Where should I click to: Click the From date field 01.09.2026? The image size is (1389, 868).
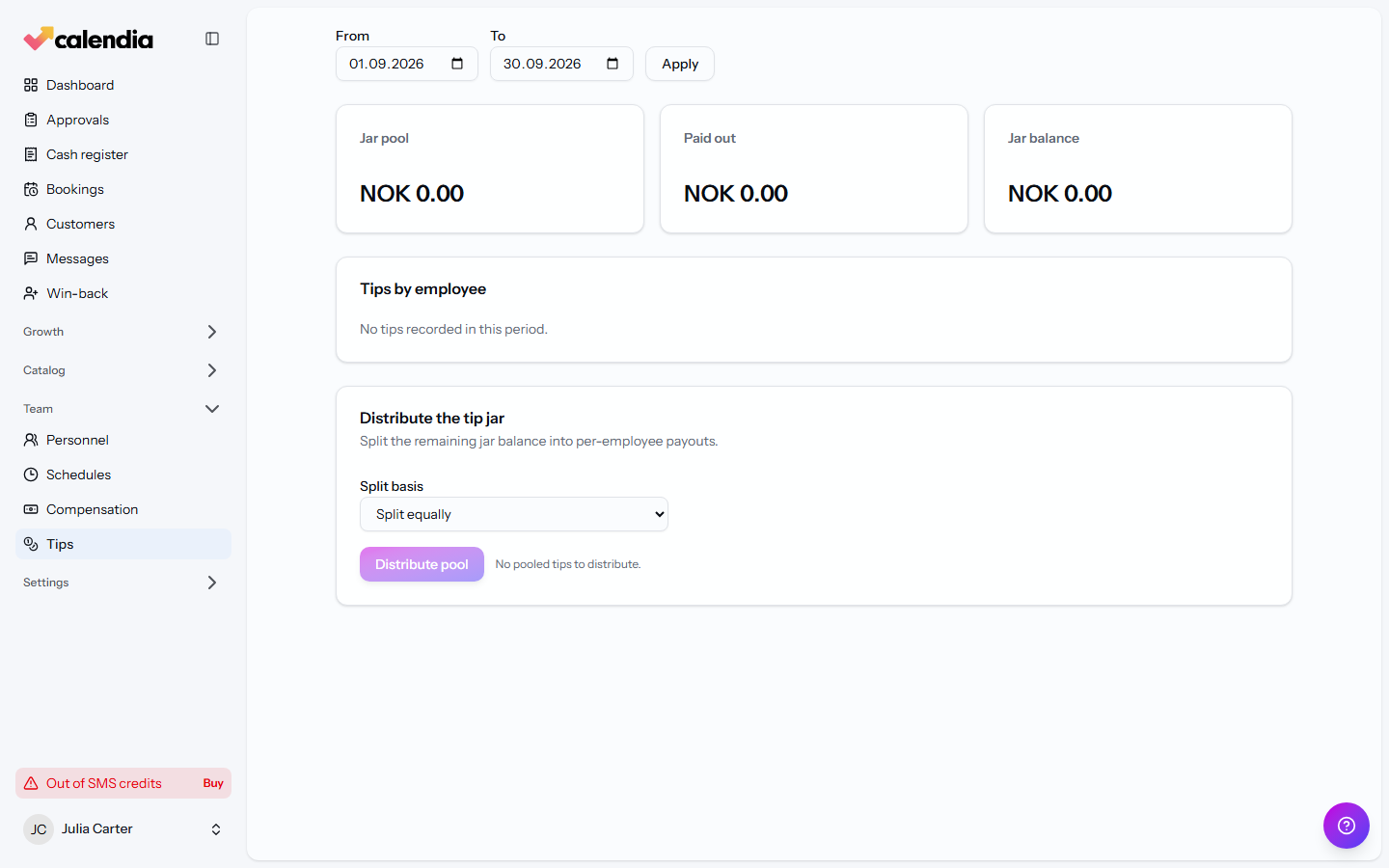(407, 64)
